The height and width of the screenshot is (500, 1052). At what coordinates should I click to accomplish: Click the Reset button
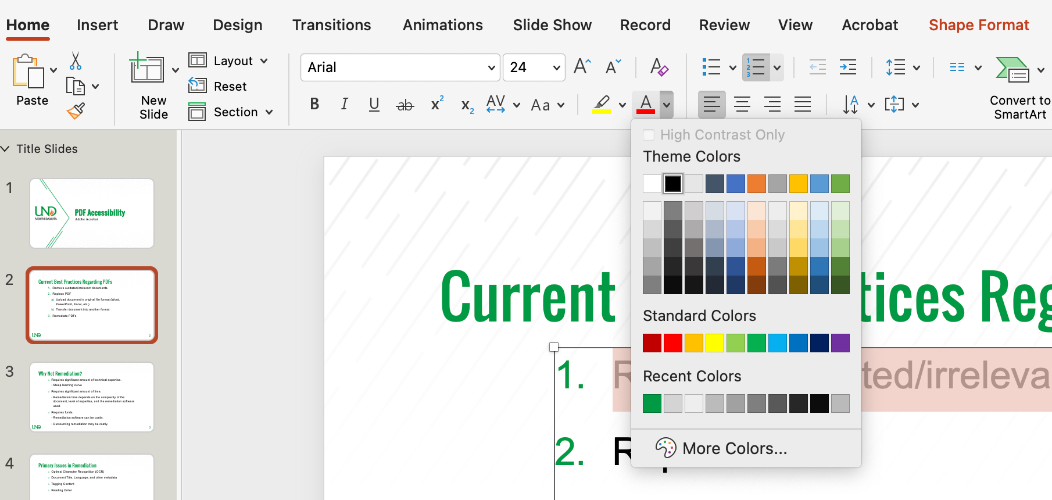(x=217, y=86)
